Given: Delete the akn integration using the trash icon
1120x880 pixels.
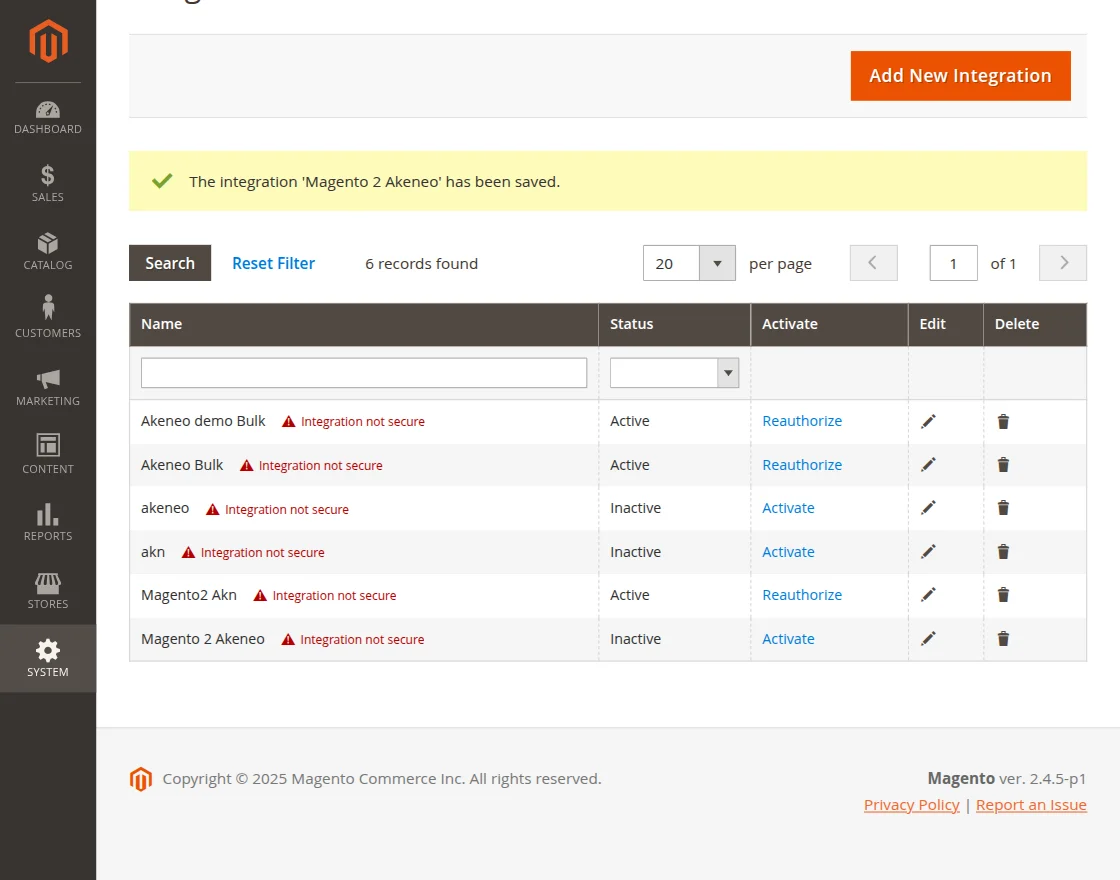Looking at the screenshot, I should pyautogui.click(x=1003, y=551).
